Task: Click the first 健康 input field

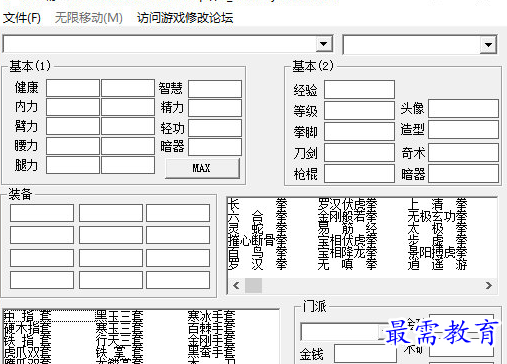Action: click(73, 88)
